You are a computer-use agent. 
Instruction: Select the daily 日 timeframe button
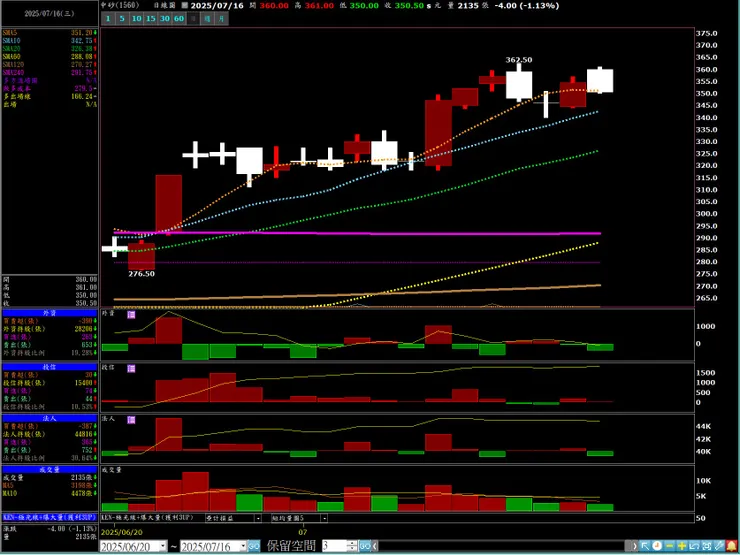click(193, 19)
